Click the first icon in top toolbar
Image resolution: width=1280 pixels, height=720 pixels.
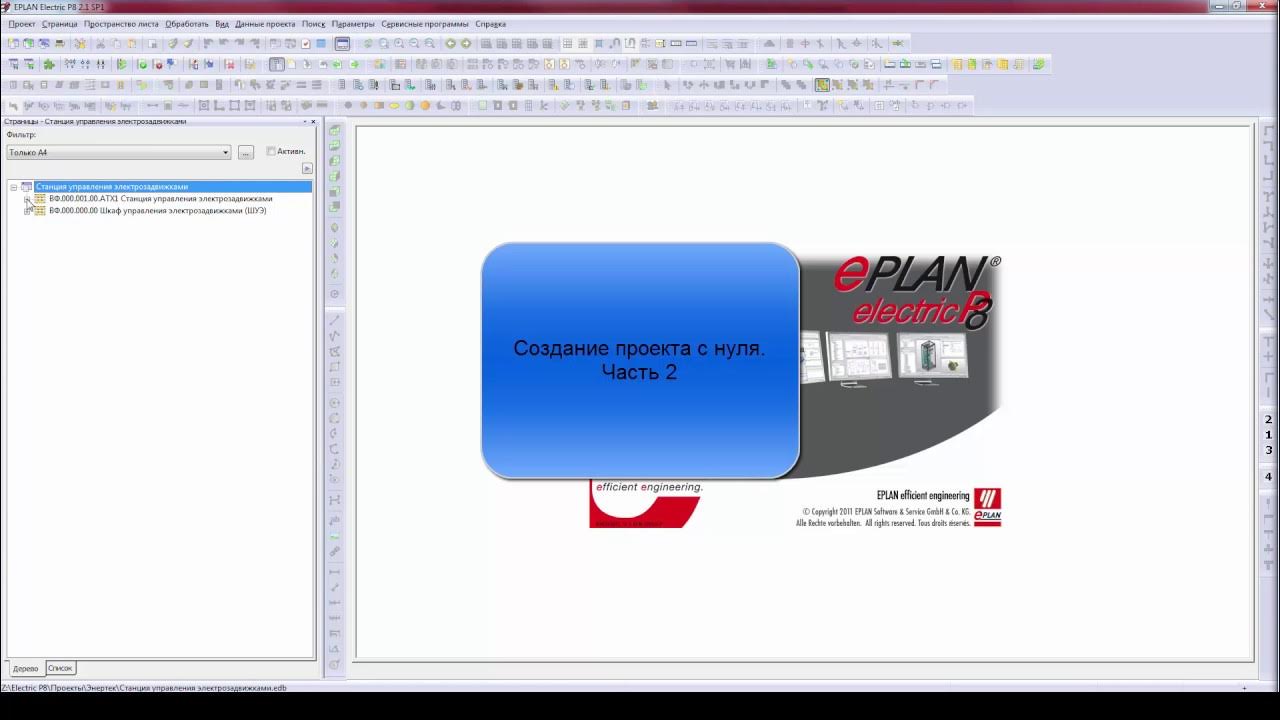click(13, 44)
